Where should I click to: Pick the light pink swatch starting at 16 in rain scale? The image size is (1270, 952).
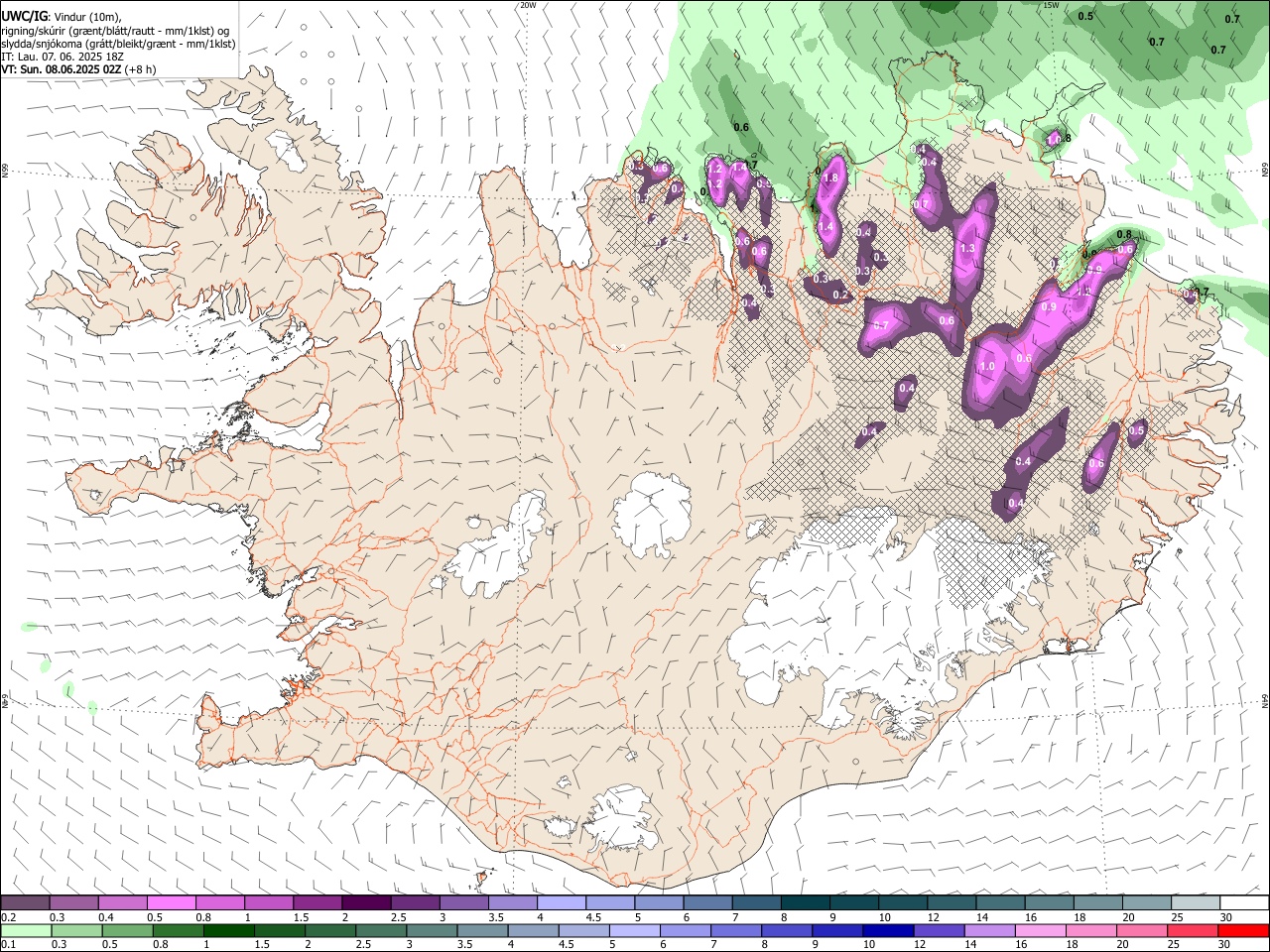pos(1041,930)
